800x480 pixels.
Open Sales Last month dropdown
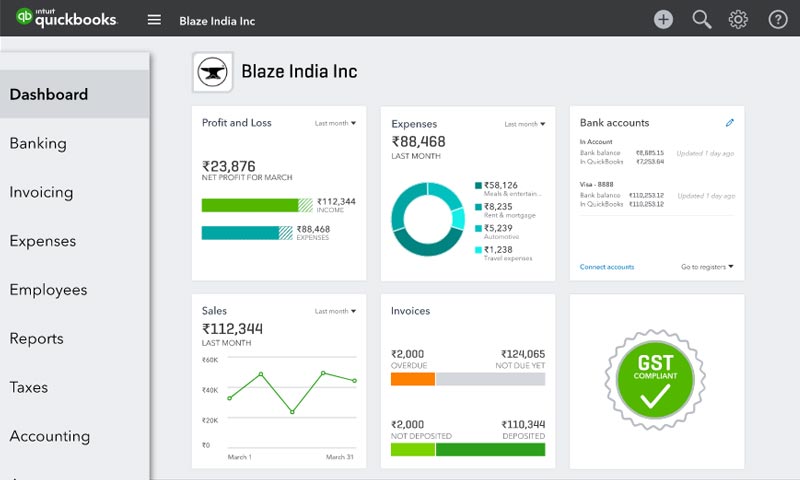(x=335, y=312)
